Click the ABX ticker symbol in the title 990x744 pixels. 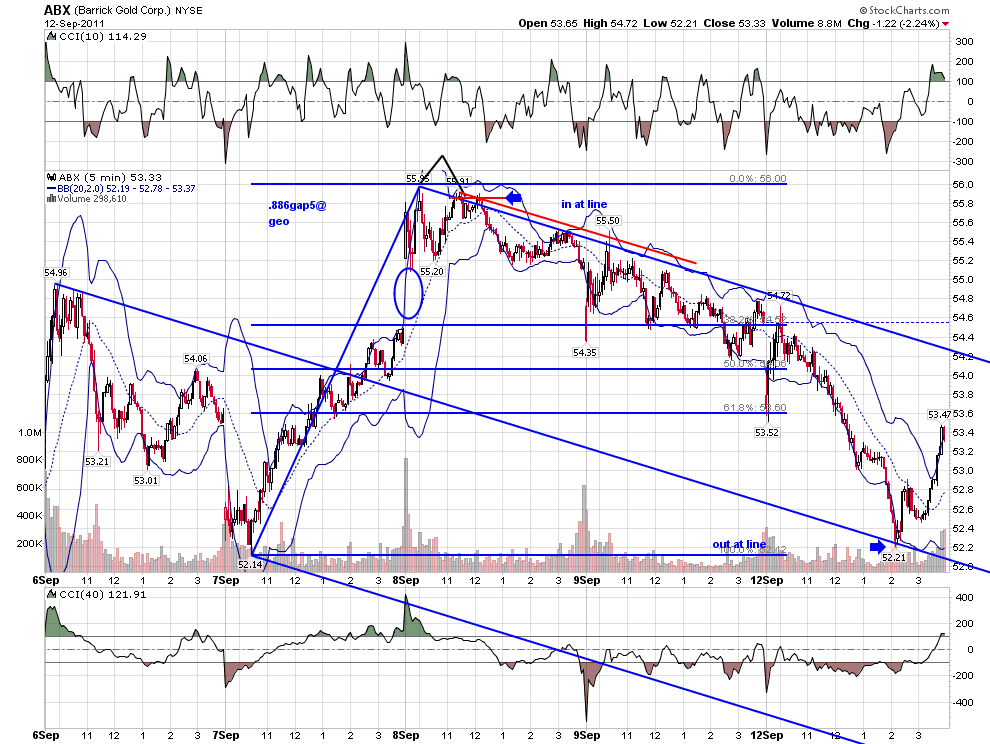[x=57, y=10]
